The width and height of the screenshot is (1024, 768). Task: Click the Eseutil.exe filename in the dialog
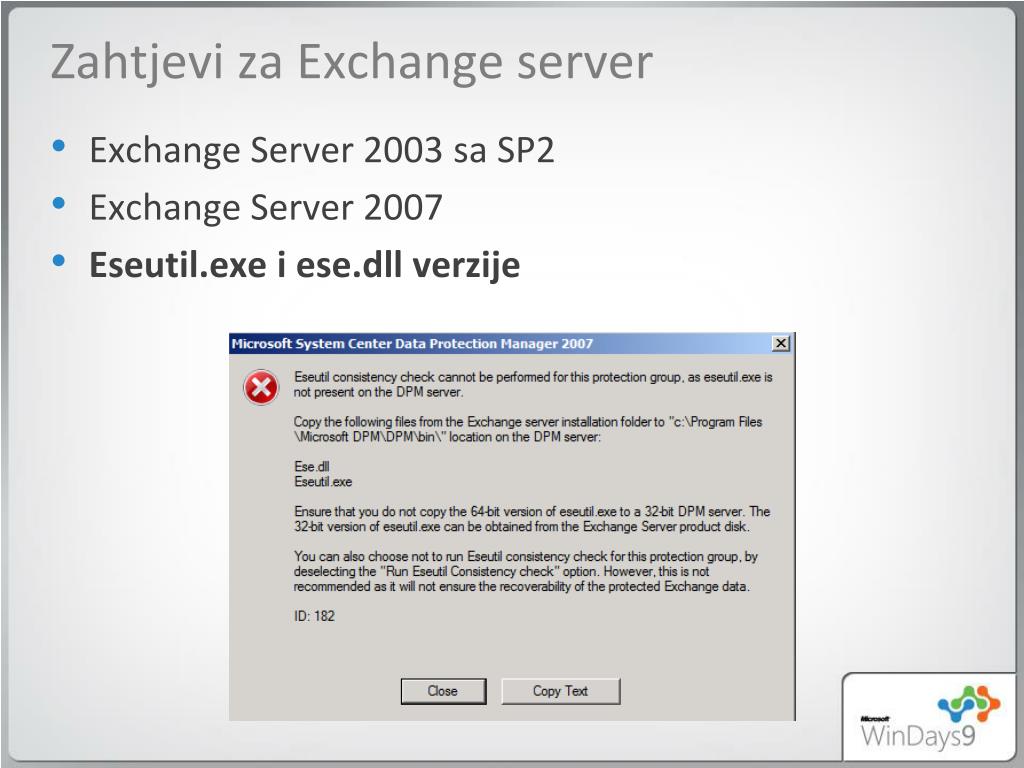click(323, 482)
